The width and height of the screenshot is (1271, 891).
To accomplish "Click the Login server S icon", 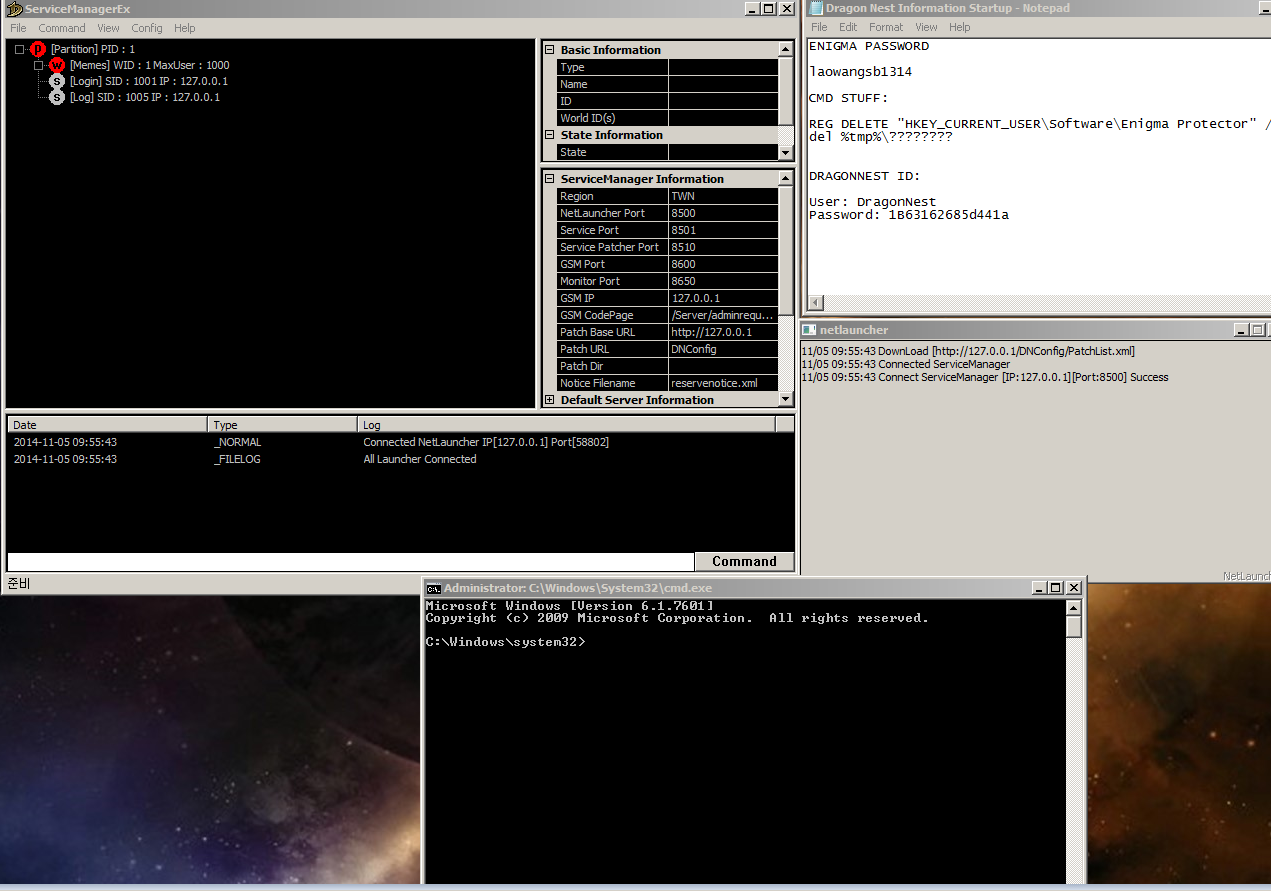I will 57,81.
